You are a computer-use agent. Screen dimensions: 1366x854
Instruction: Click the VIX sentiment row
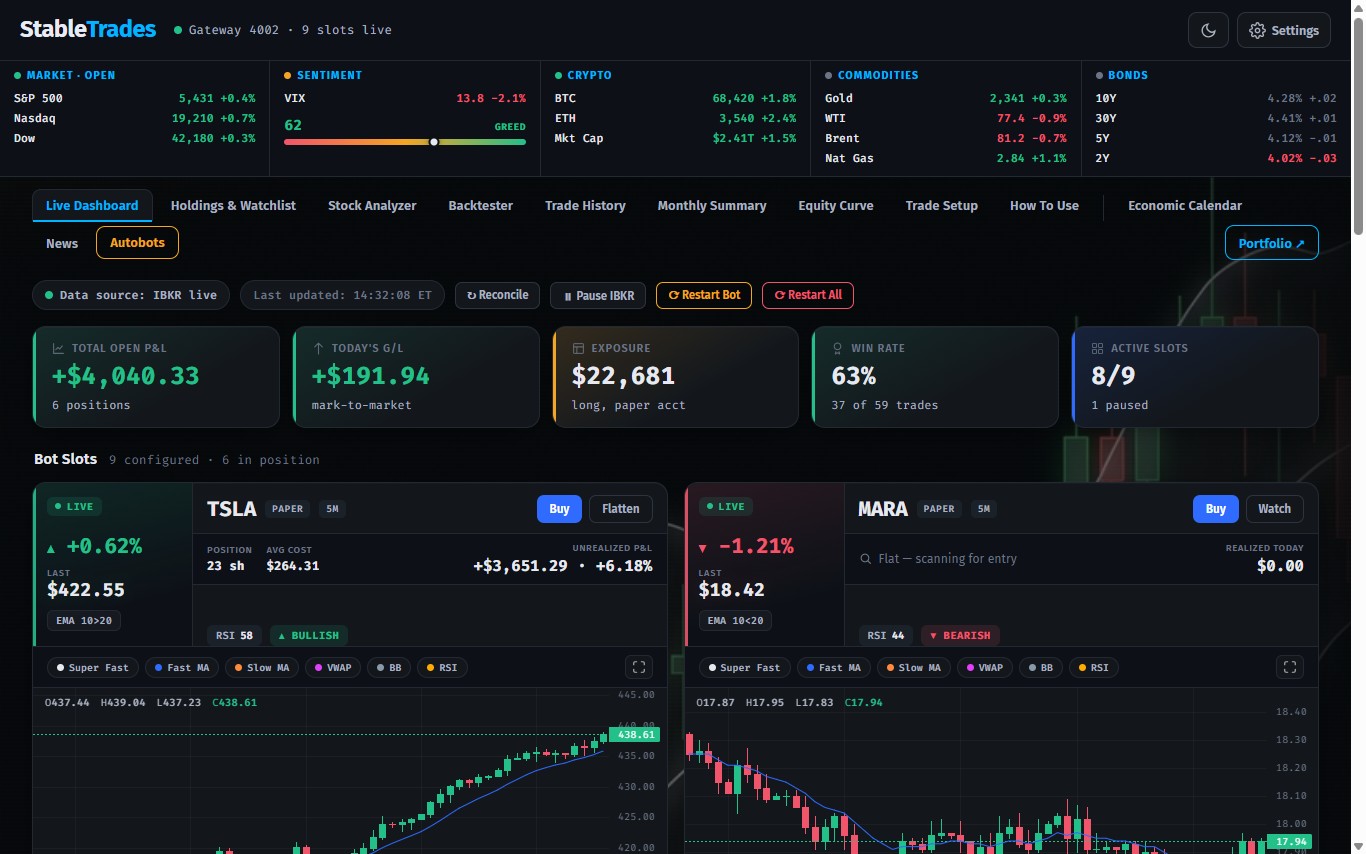tap(405, 98)
